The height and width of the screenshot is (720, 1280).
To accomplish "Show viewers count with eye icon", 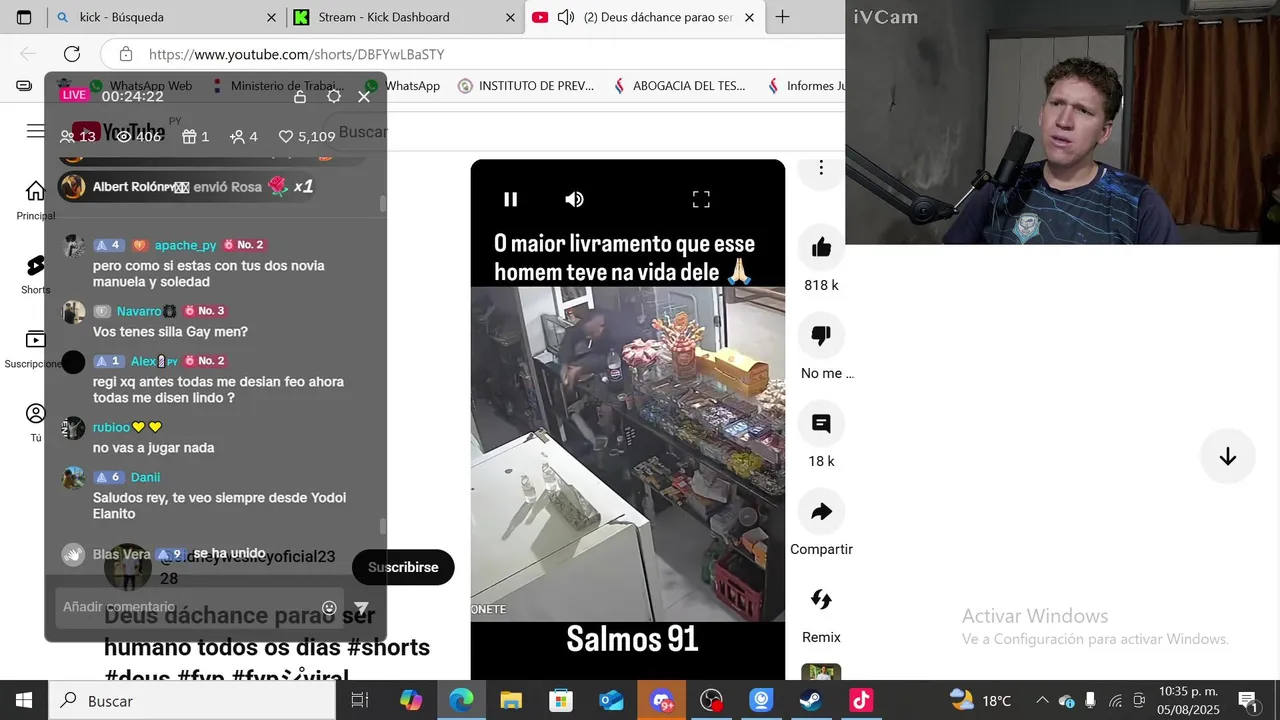I will [139, 136].
